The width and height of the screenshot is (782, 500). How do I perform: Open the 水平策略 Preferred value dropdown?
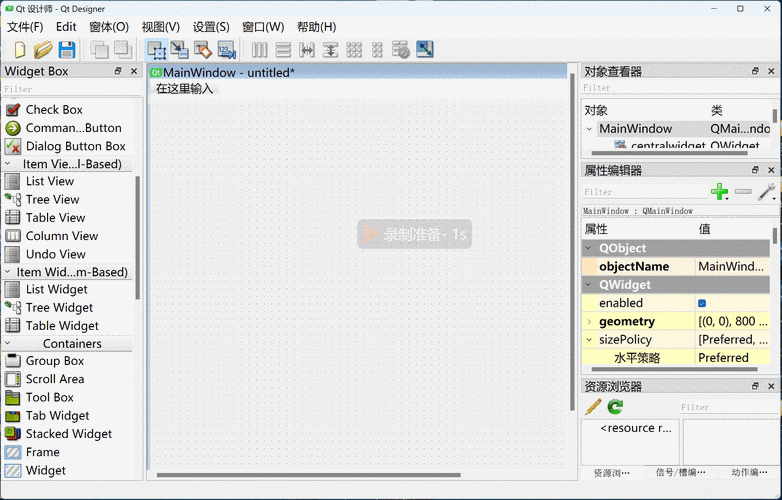coord(732,357)
